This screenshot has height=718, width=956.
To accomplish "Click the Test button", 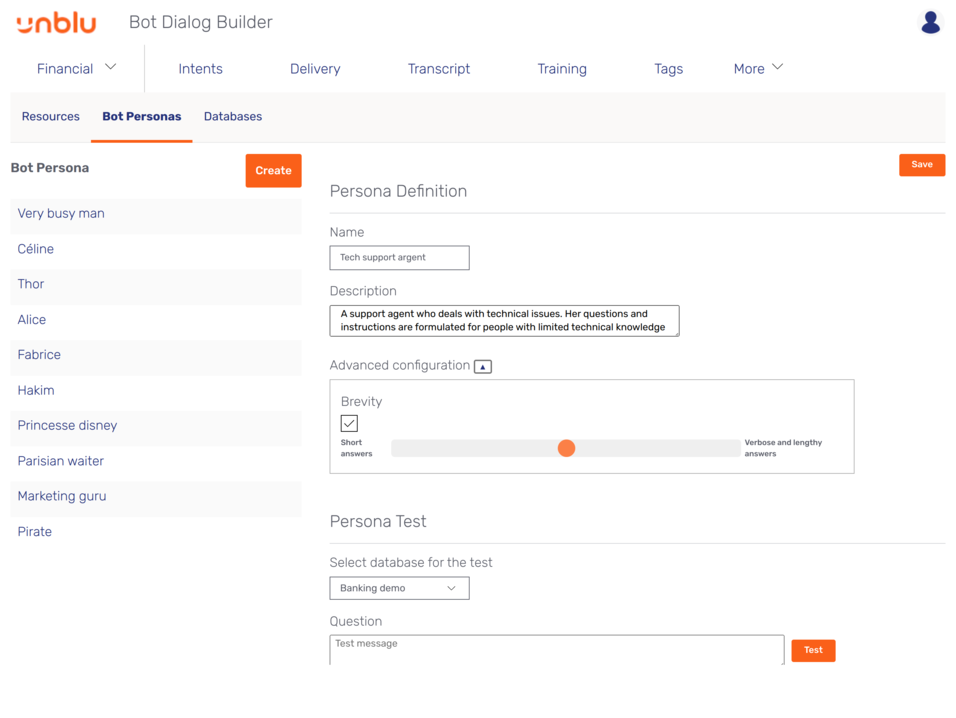I will (813, 650).
